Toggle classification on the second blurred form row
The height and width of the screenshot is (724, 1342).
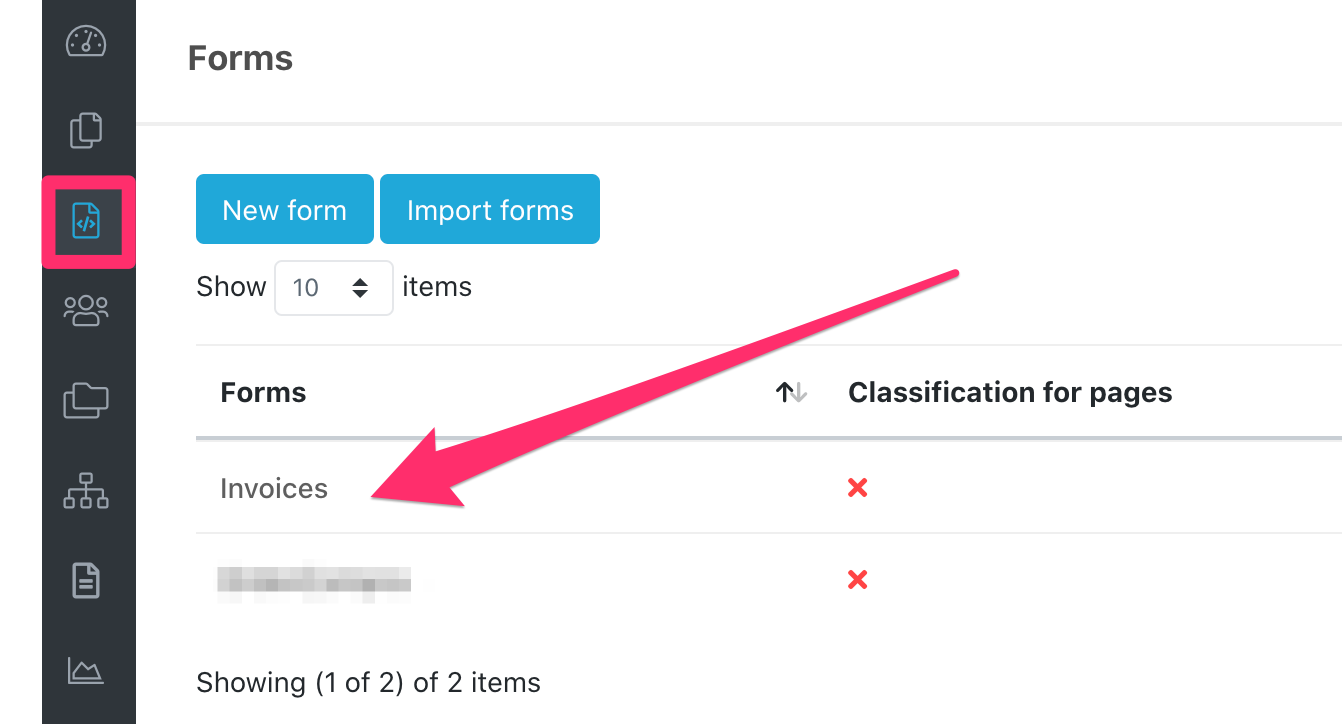pos(857,579)
